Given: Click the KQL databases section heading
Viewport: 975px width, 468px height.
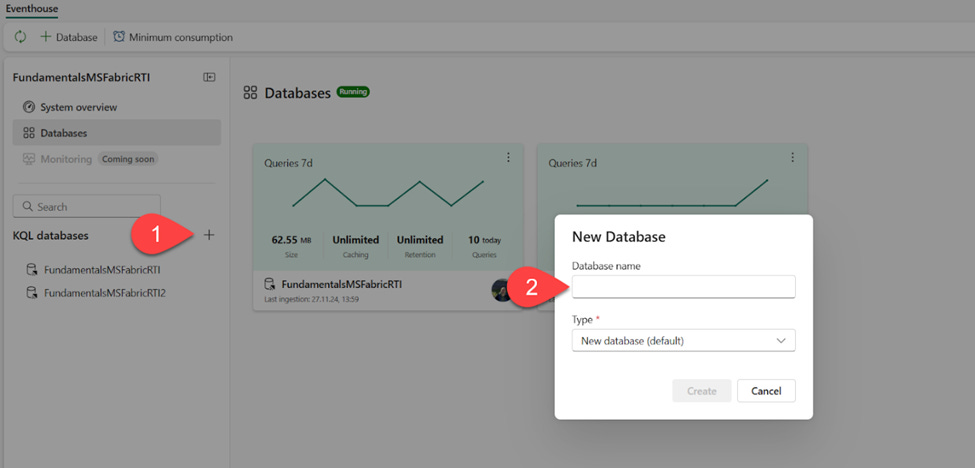Looking at the screenshot, I should [50, 236].
